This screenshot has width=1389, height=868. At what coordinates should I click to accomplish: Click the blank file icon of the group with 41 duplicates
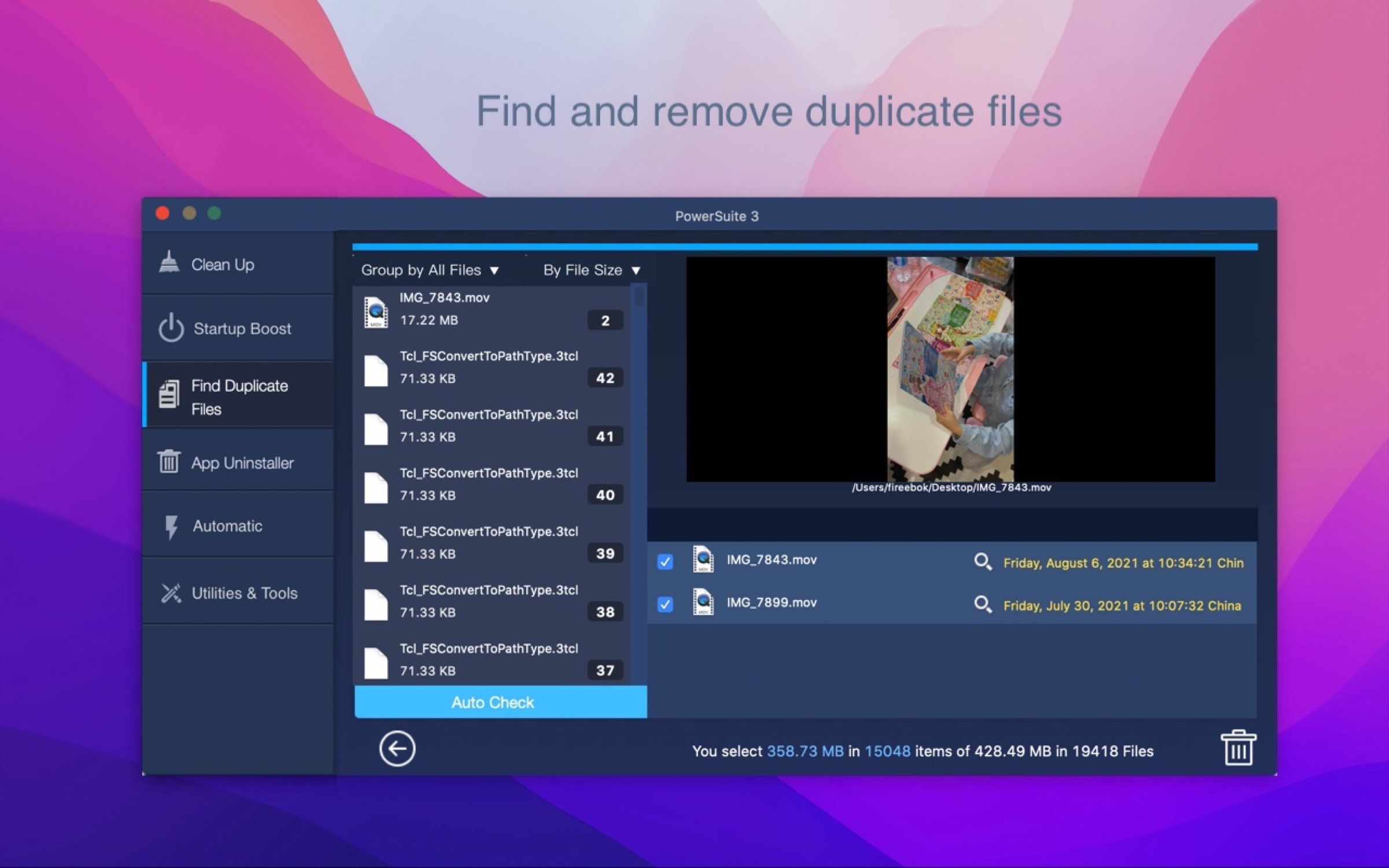click(376, 429)
